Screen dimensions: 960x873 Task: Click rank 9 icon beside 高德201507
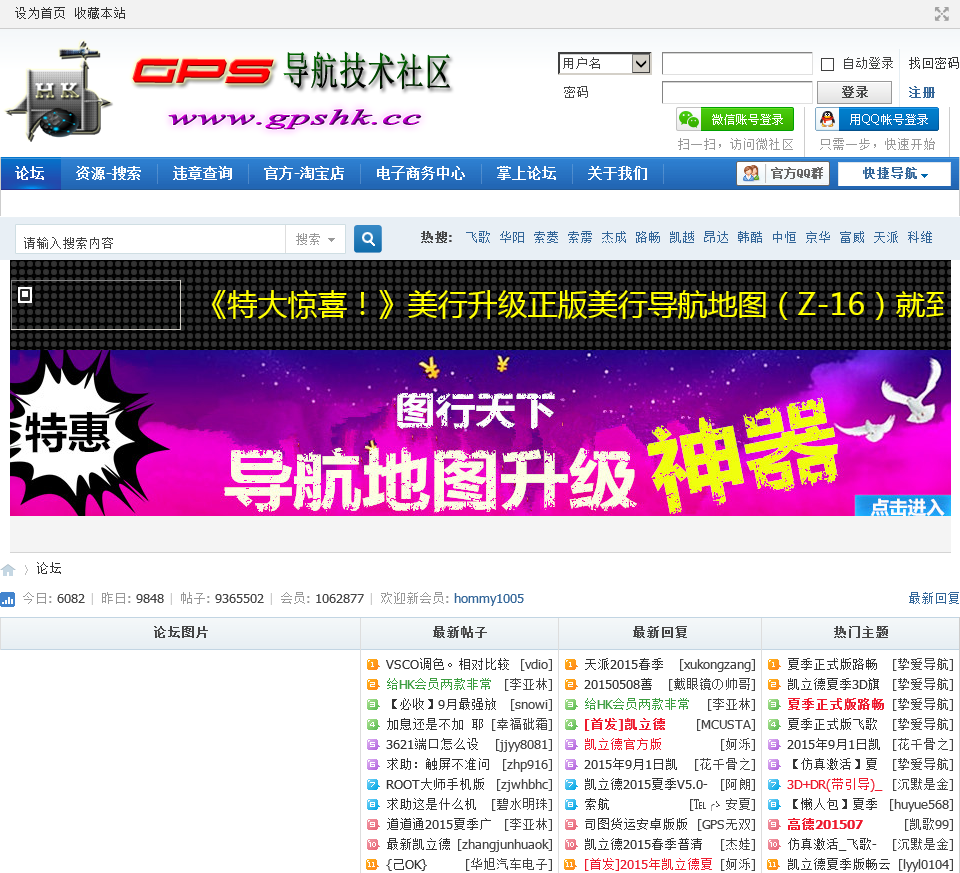pos(774,825)
